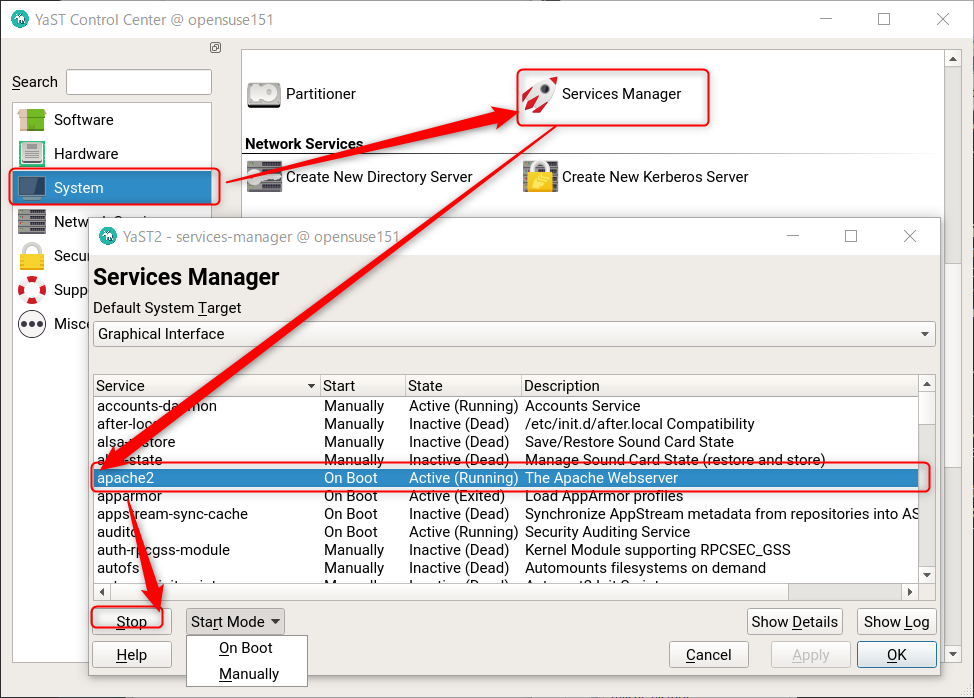Image resolution: width=974 pixels, height=698 pixels.
Task: Select the Security padlock category icon
Action: coord(32,256)
